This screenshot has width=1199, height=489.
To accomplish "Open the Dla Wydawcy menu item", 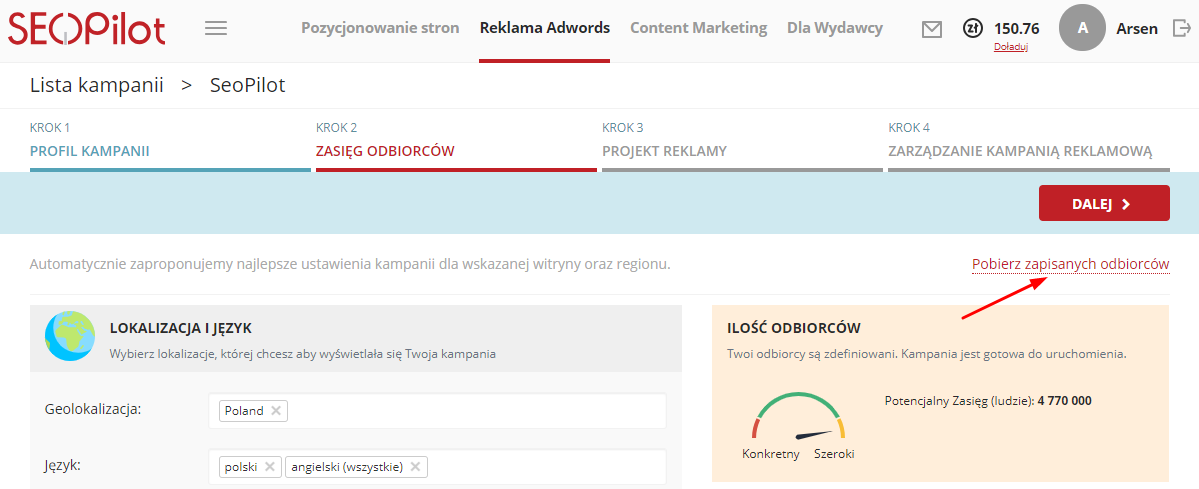I will coord(835,28).
